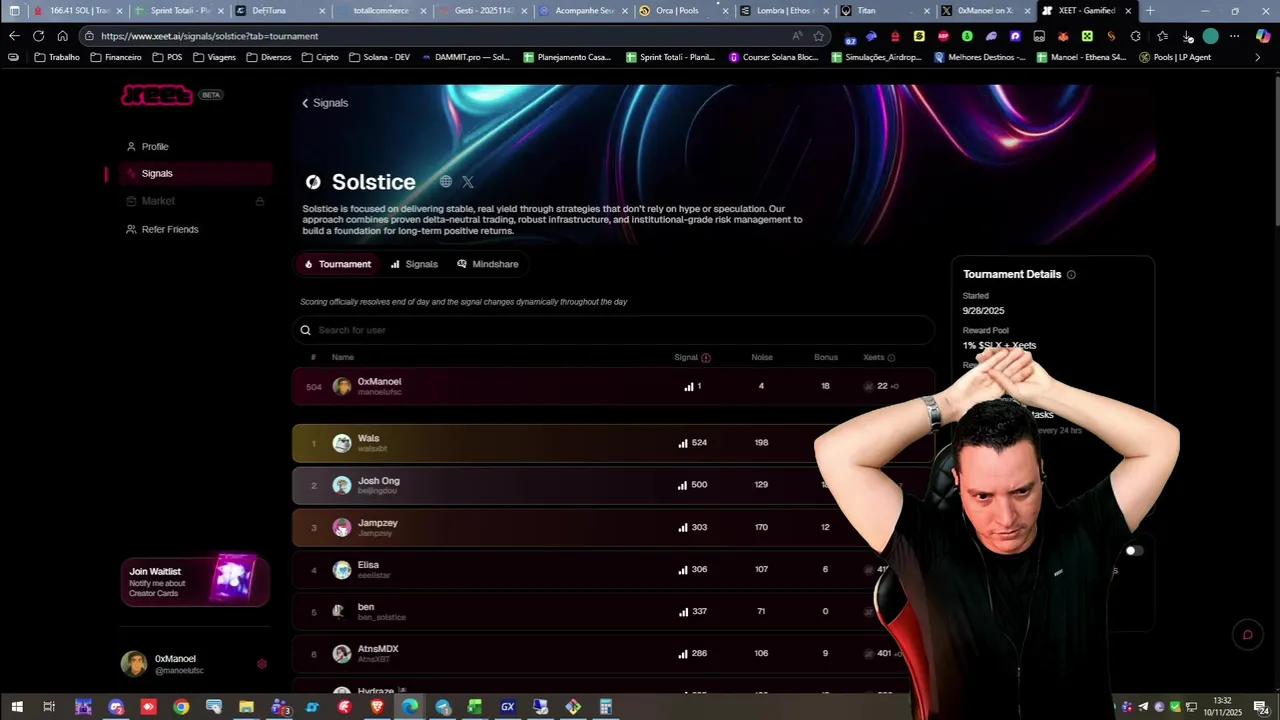
Task: Open the Titan browser tab
Action: click(886, 11)
